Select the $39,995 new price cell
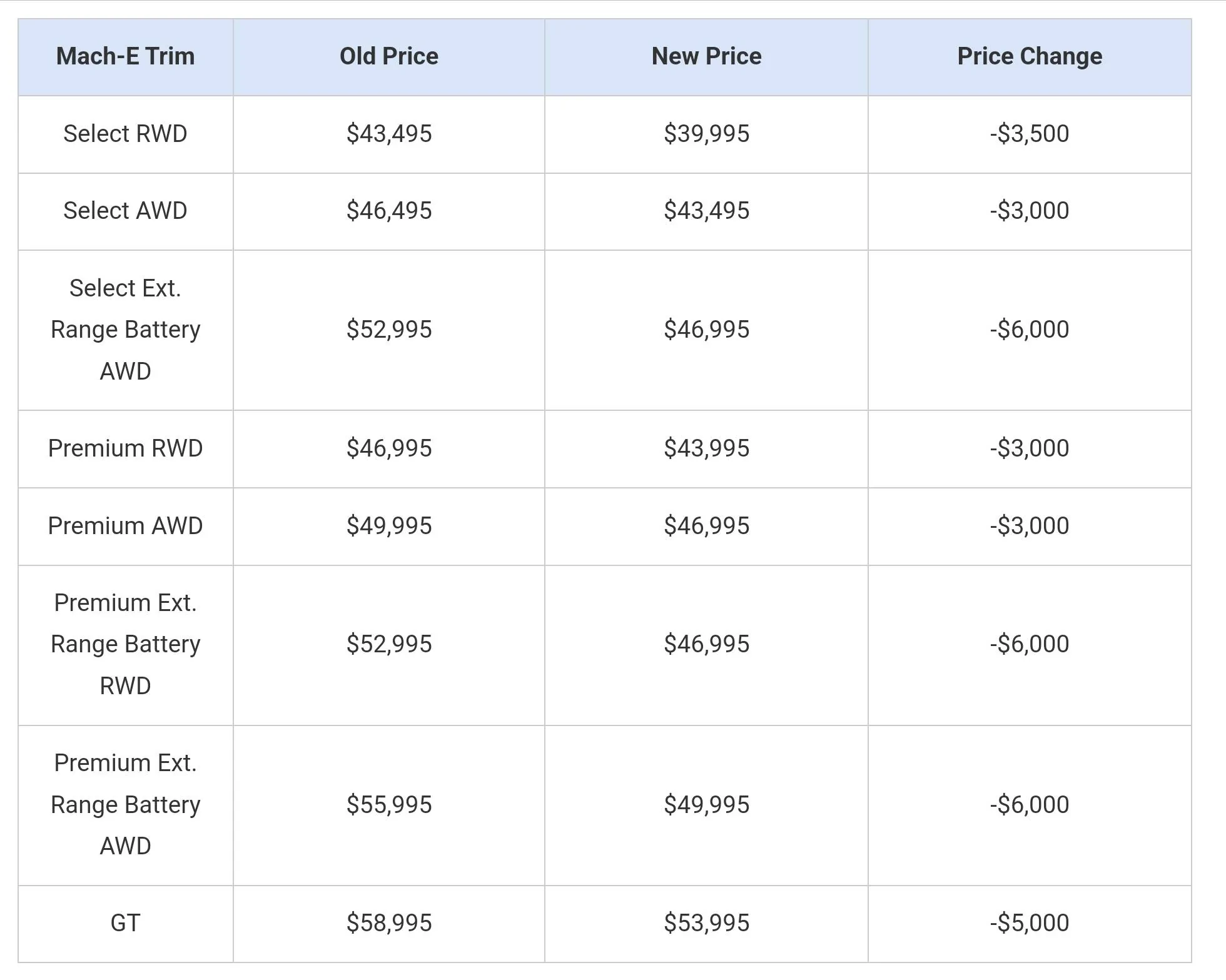1226x980 pixels. pyautogui.click(x=706, y=134)
